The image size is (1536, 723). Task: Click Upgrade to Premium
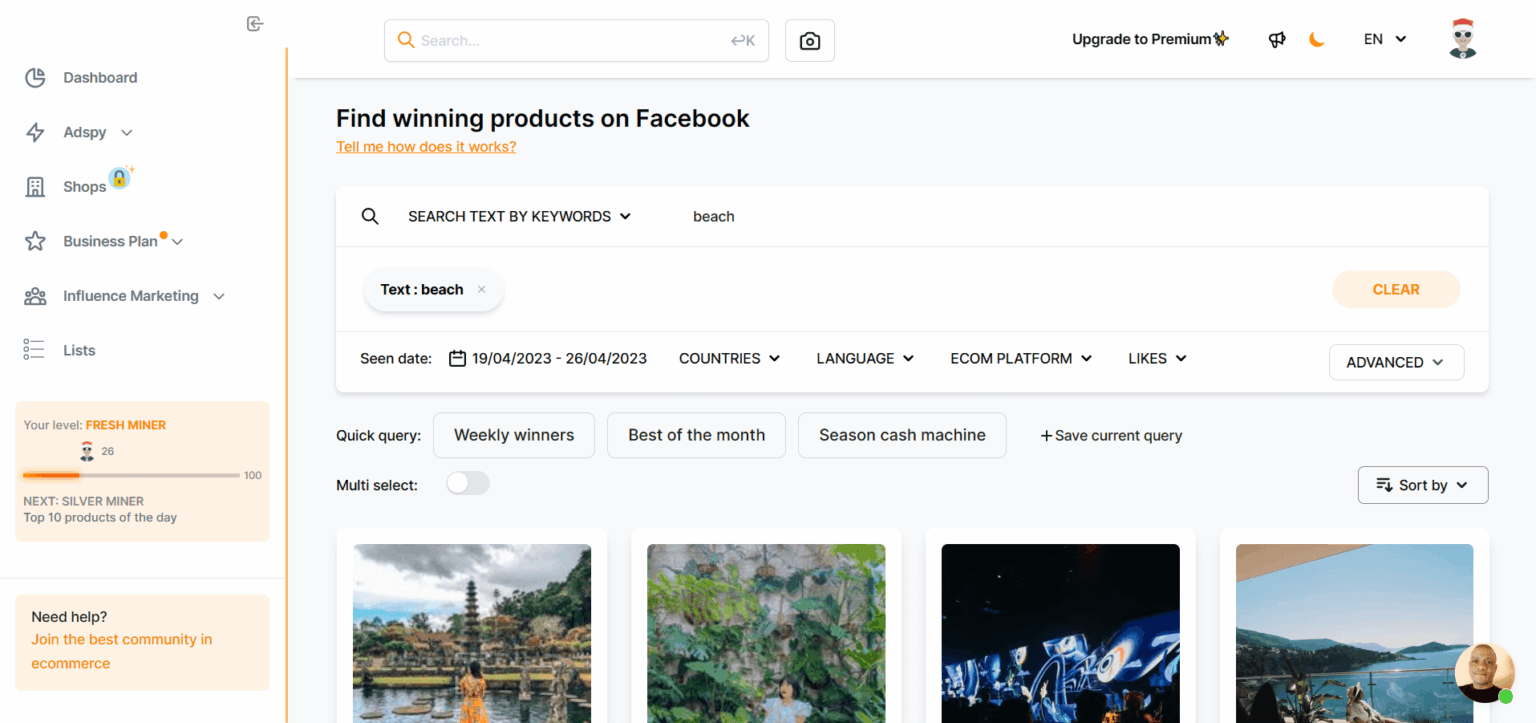click(x=1150, y=39)
